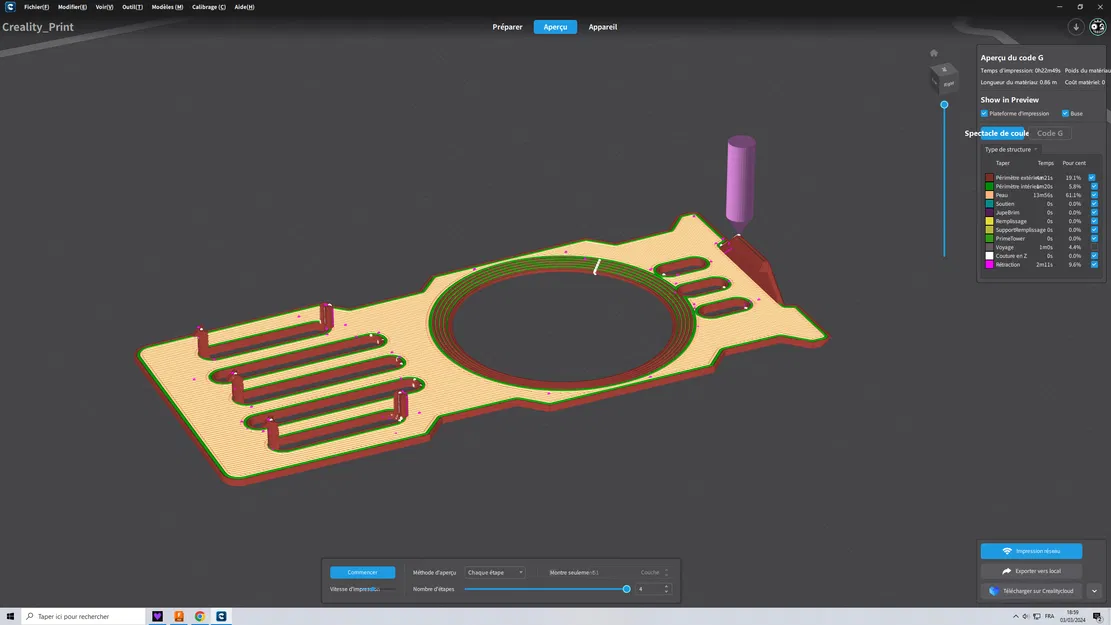Open the user account avatar menu
Image resolution: width=1111 pixels, height=625 pixels.
click(1097, 26)
